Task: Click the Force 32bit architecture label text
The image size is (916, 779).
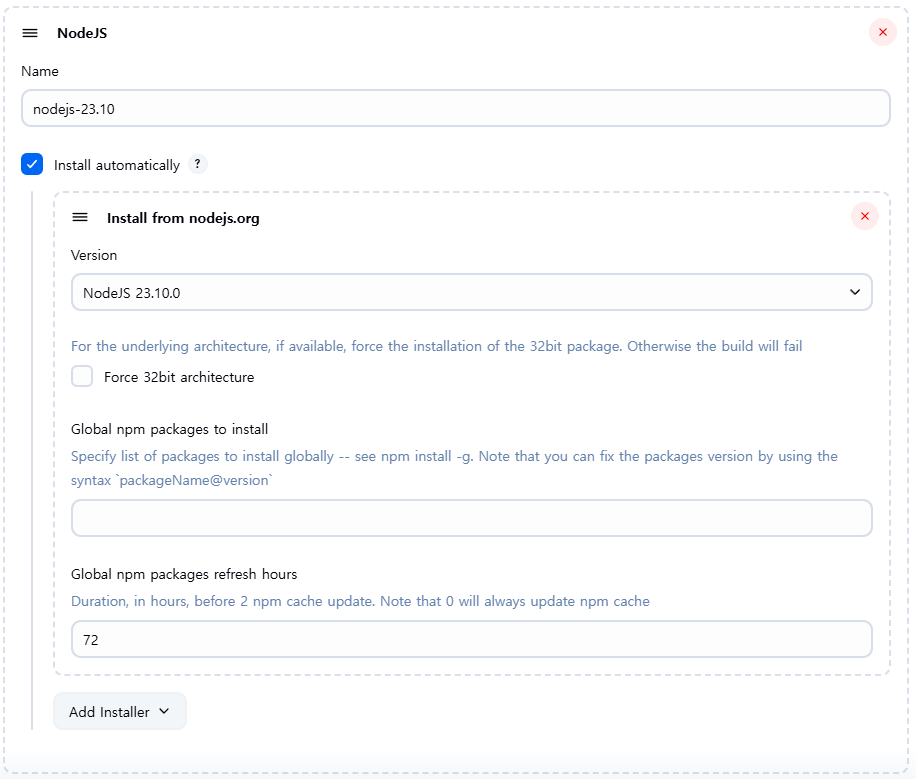Action: click(x=179, y=377)
